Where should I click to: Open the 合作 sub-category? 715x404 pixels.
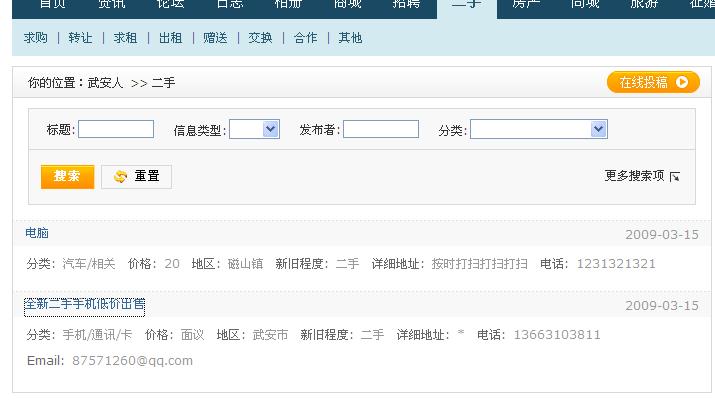pos(306,38)
